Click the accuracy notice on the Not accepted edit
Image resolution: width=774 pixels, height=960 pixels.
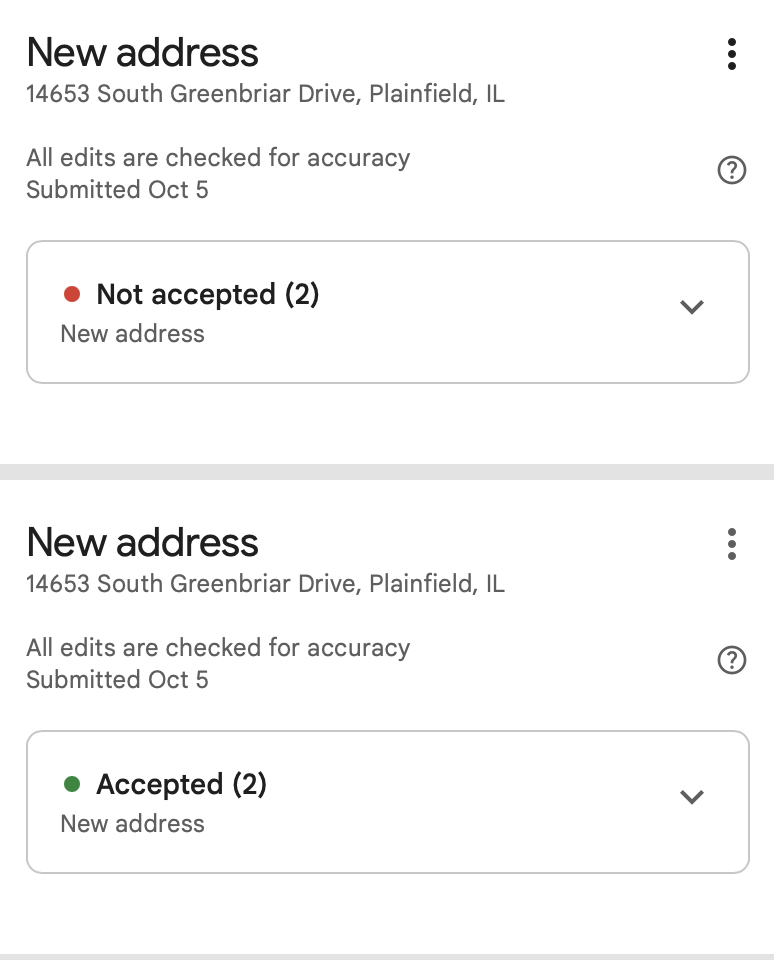(x=218, y=158)
